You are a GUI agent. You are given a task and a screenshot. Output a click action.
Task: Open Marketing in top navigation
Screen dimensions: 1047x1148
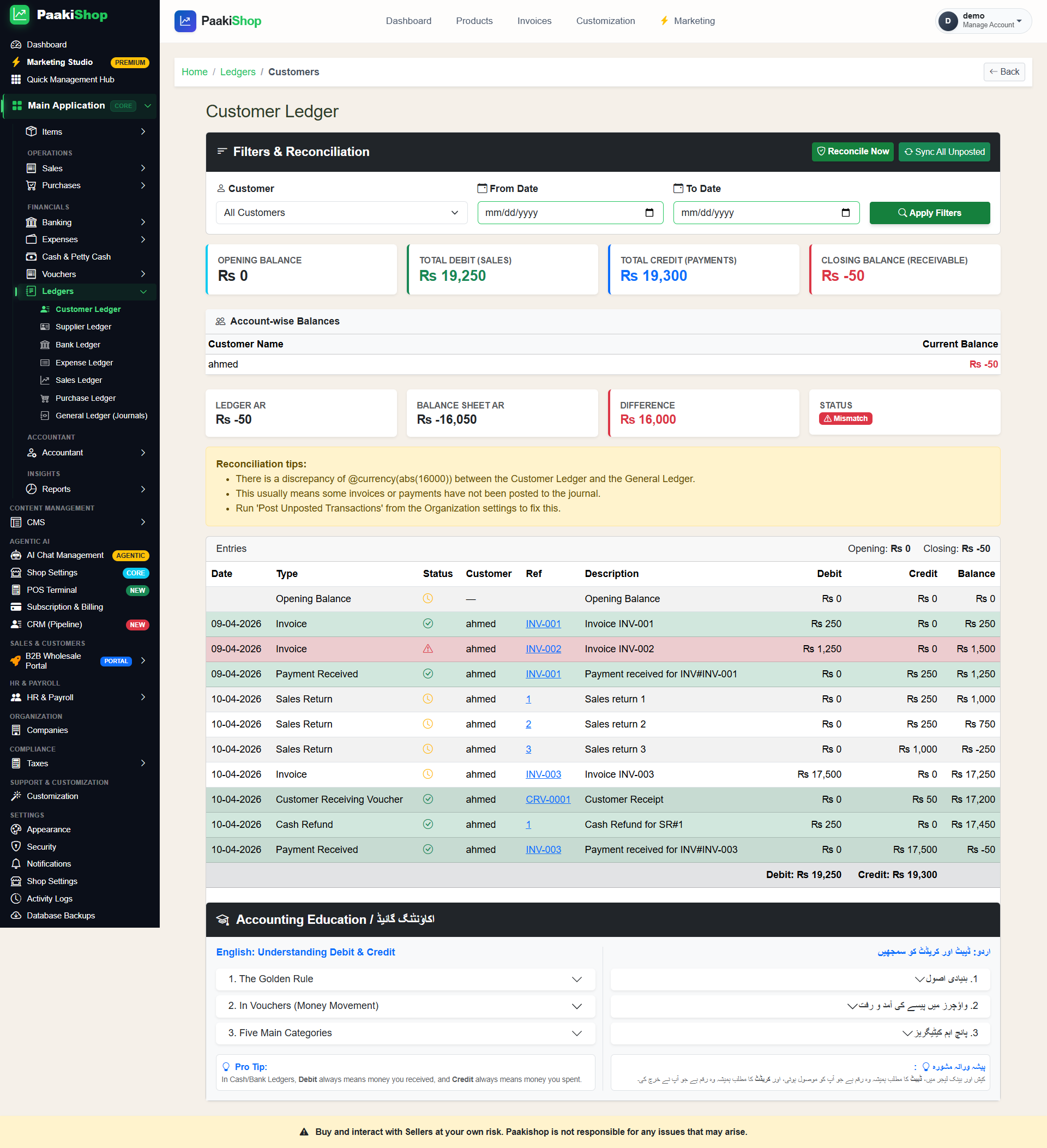[x=687, y=21]
